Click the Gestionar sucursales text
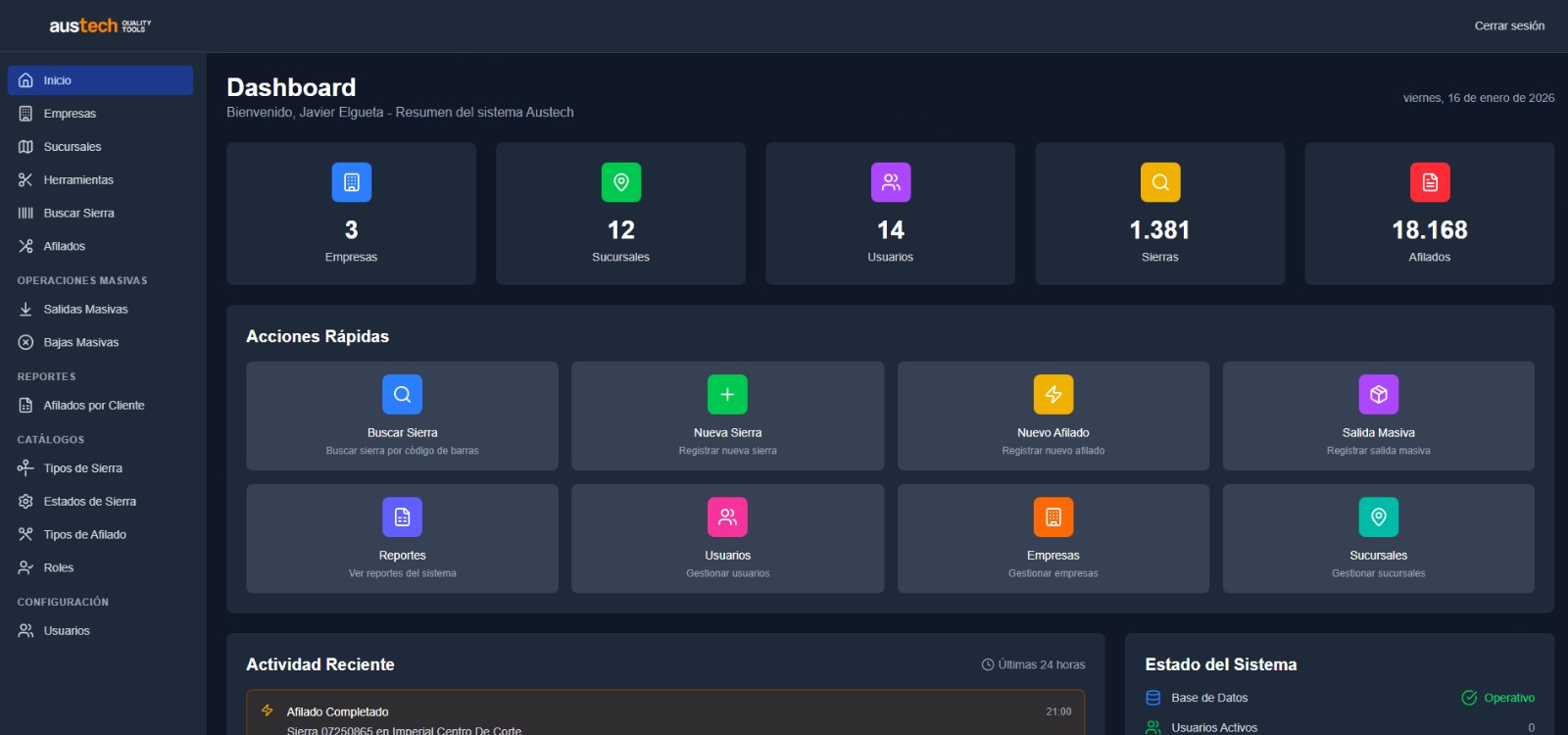This screenshot has height=735, width=1568. click(x=1379, y=573)
